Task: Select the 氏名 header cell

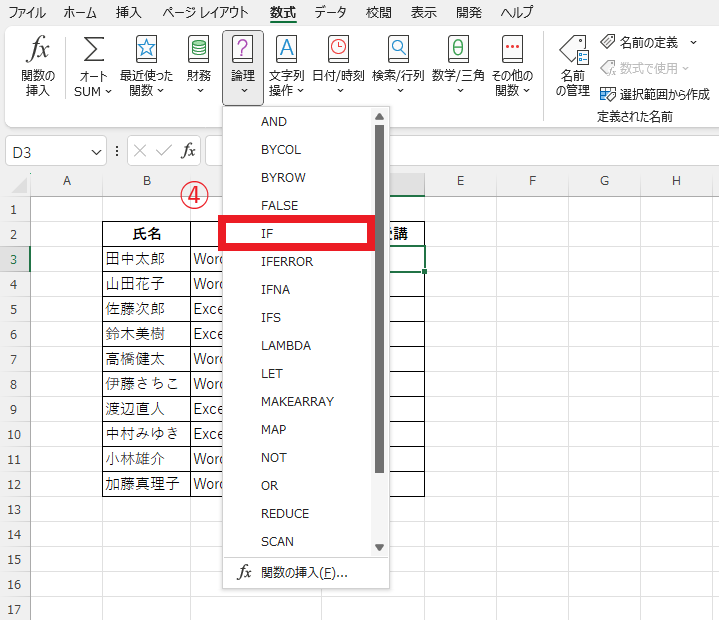Action: click(146, 234)
